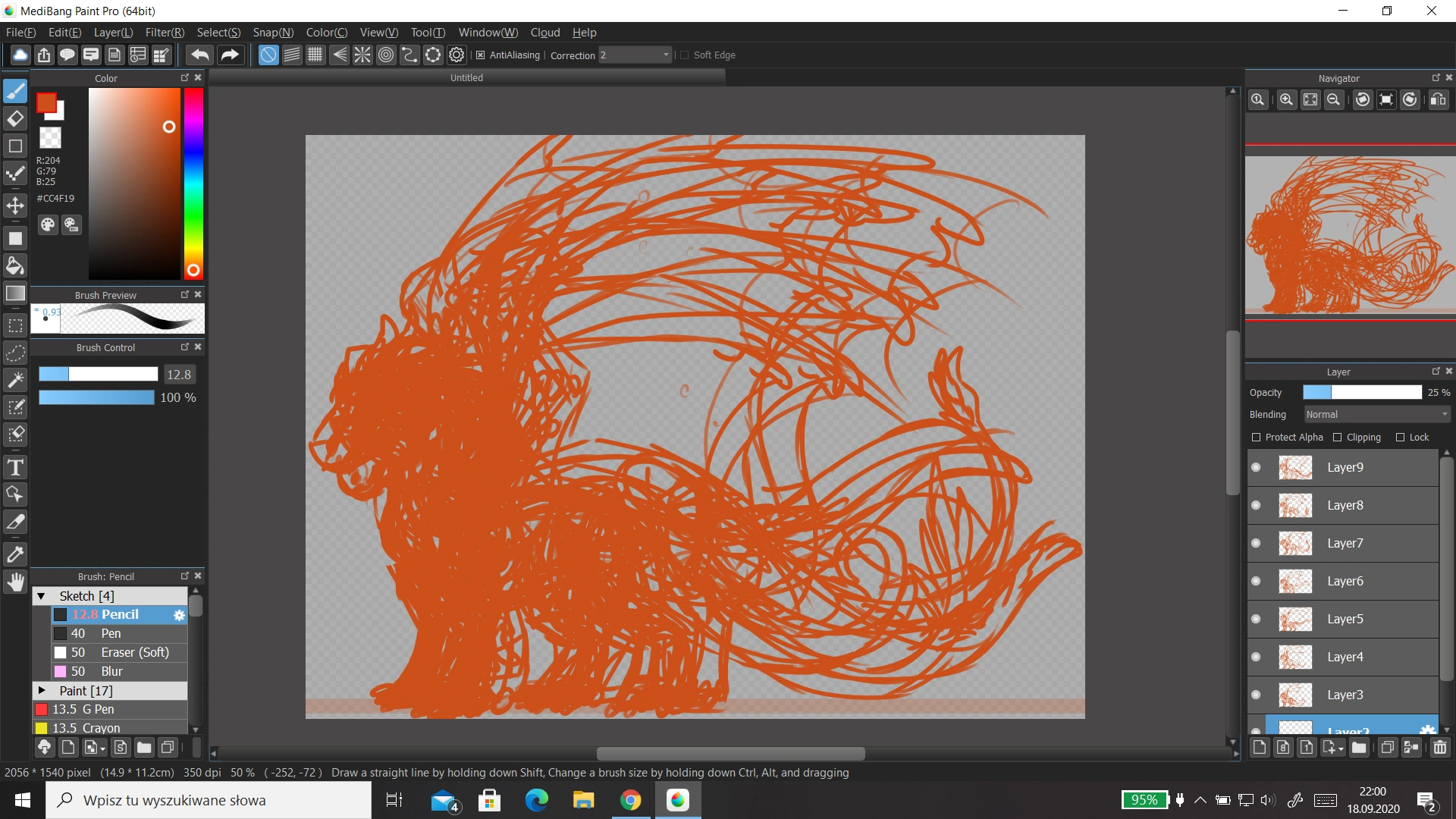Select the Eraser (Soft) brush

tap(134, 652)
